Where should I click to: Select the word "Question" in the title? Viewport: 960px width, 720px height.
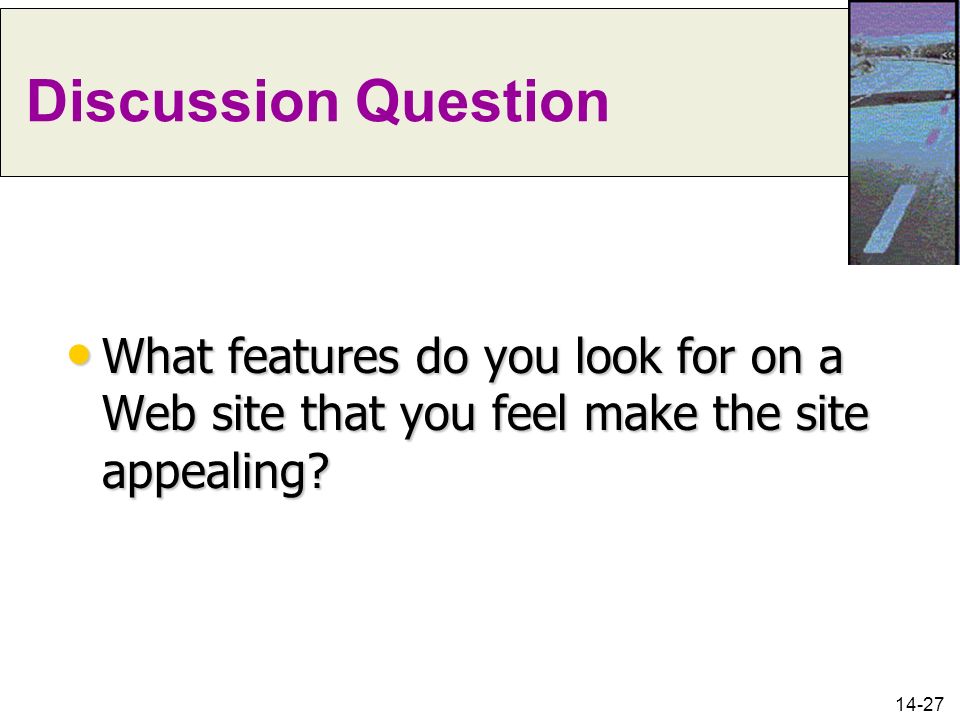(482, 101)
